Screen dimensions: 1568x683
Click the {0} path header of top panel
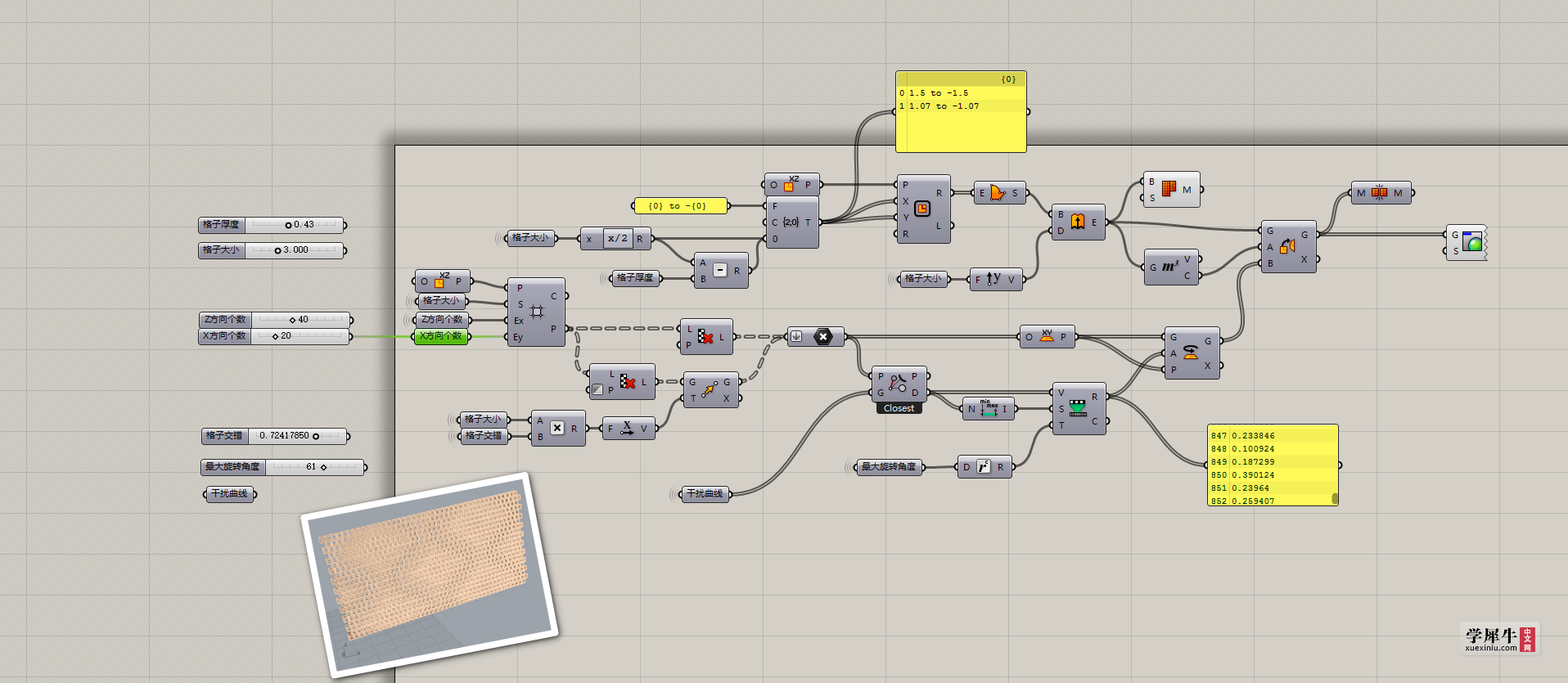tap(1008, 79)
